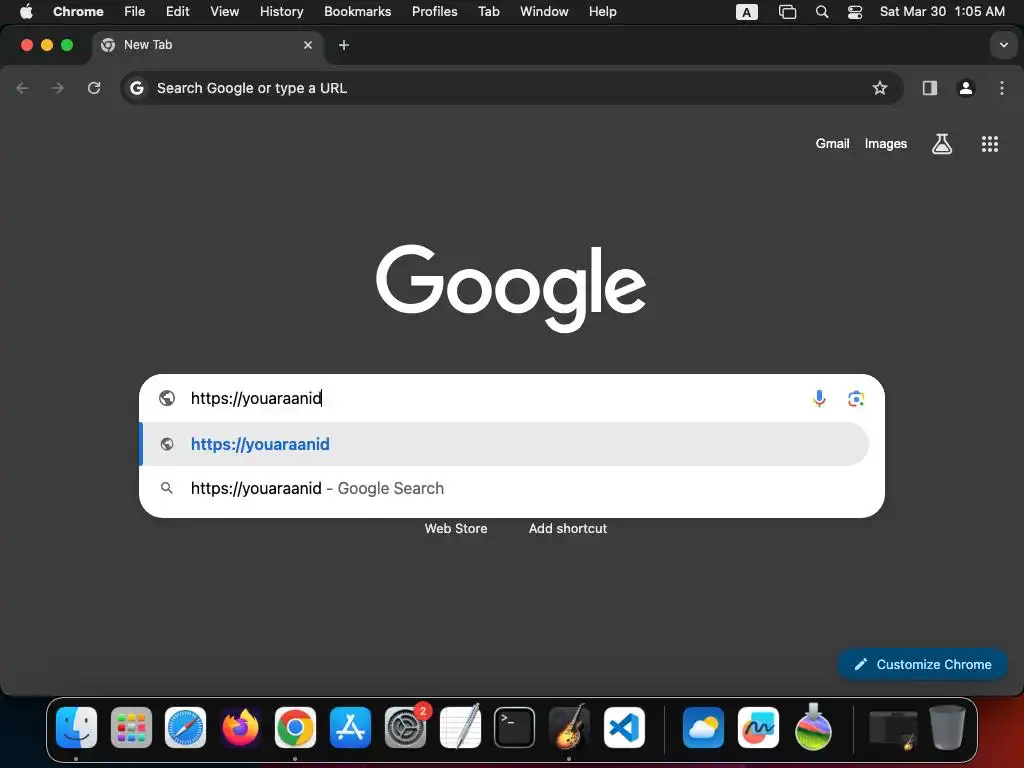Open the macOS installer dock icon
Screen dimensions: 1024x768
coord(813,728)
